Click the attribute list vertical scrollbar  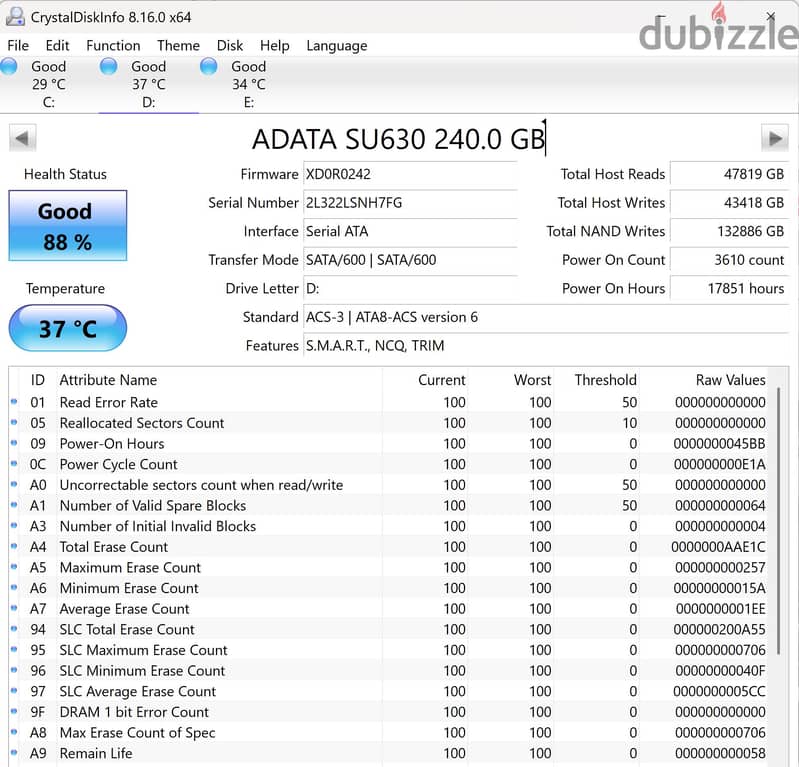779,521
